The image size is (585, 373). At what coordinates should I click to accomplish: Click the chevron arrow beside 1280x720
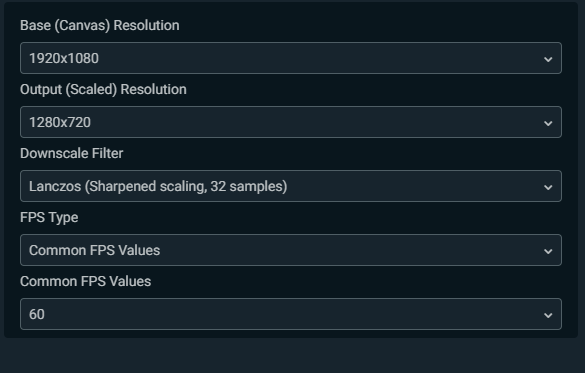[x=548, y=123]
